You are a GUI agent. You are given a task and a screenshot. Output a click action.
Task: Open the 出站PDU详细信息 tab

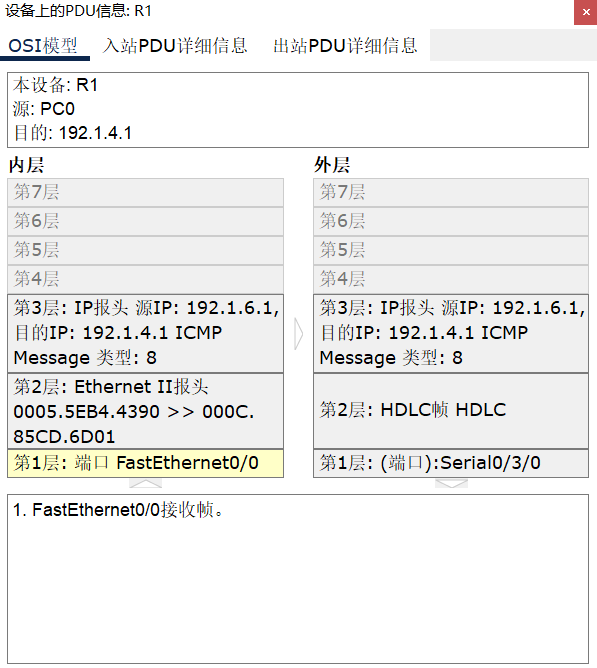pos(345,45)
